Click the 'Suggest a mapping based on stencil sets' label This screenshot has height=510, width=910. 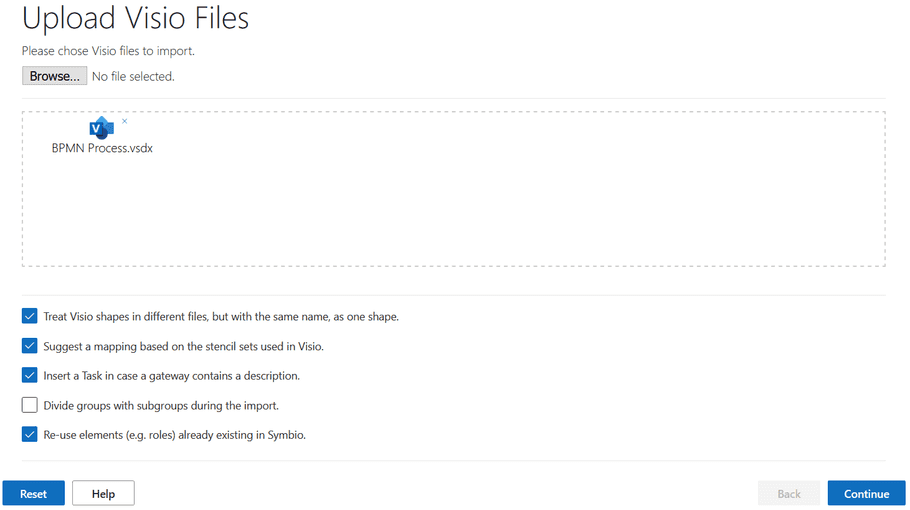pos(183,346)
